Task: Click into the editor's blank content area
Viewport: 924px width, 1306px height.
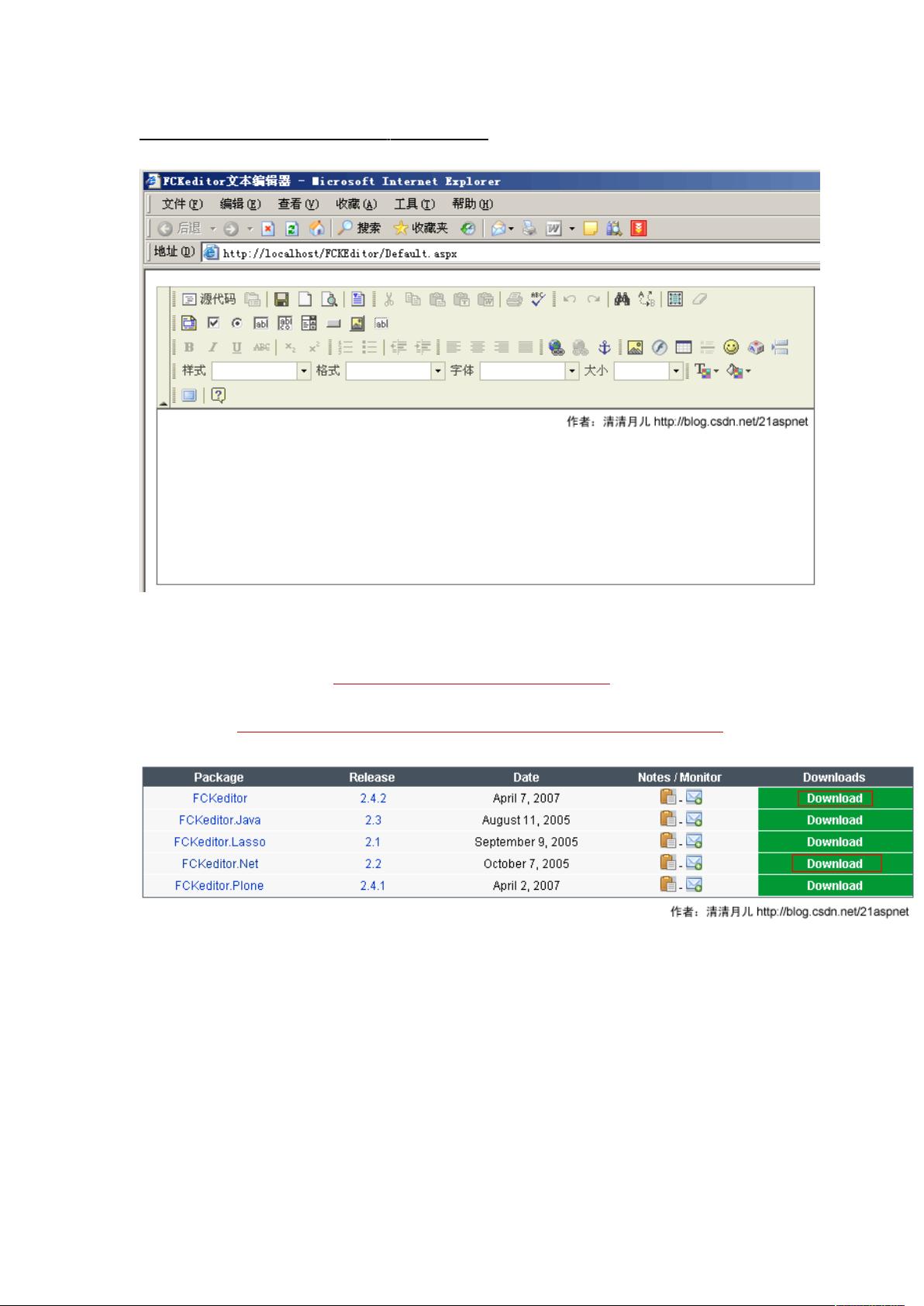Action: click(x=485, y=497)
